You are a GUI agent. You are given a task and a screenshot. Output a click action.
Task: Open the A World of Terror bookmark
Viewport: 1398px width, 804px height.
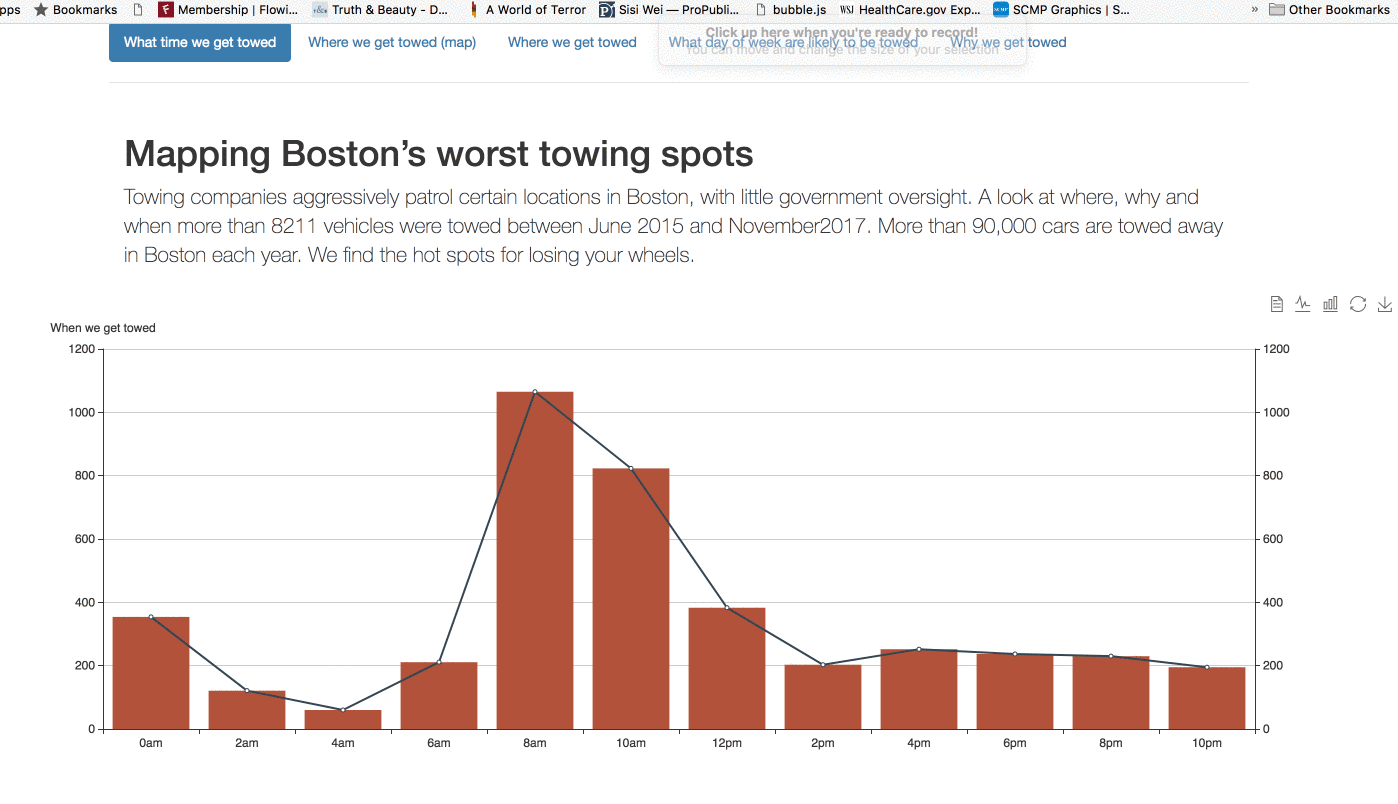tap(527, 10)
